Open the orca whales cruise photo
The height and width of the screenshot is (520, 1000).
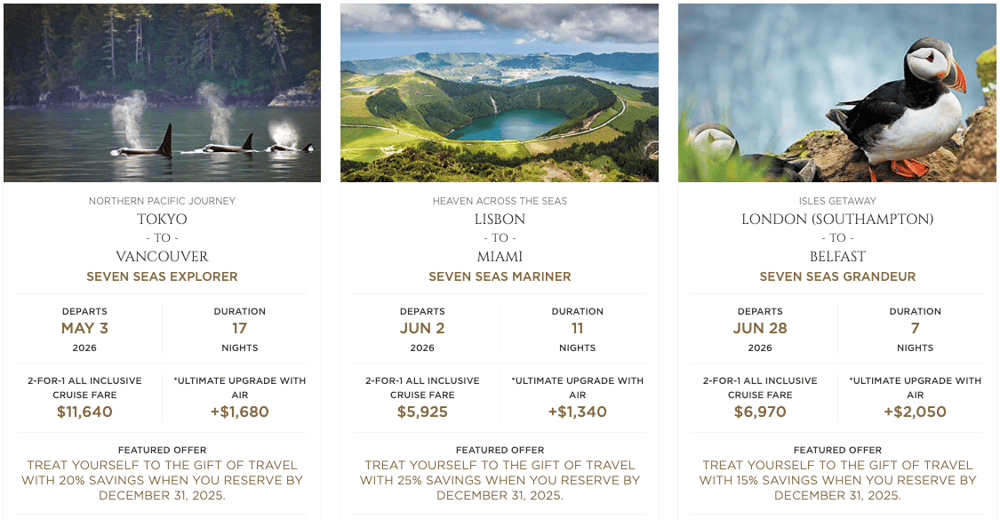tap(162, 93)
